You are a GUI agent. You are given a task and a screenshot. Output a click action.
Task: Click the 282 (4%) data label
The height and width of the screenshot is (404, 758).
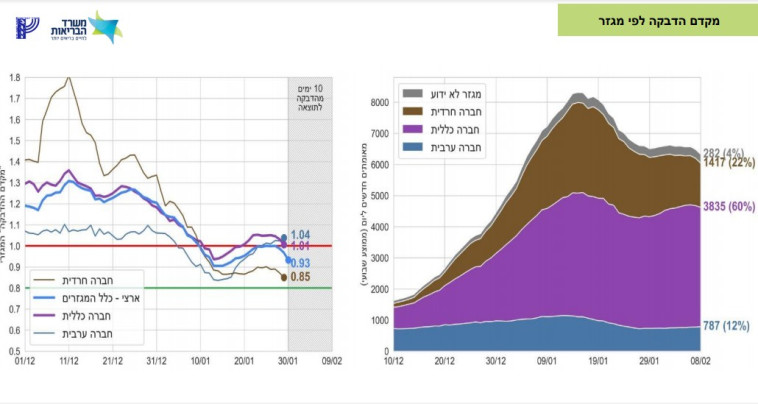pyautogui.click(x=723, y=152)
